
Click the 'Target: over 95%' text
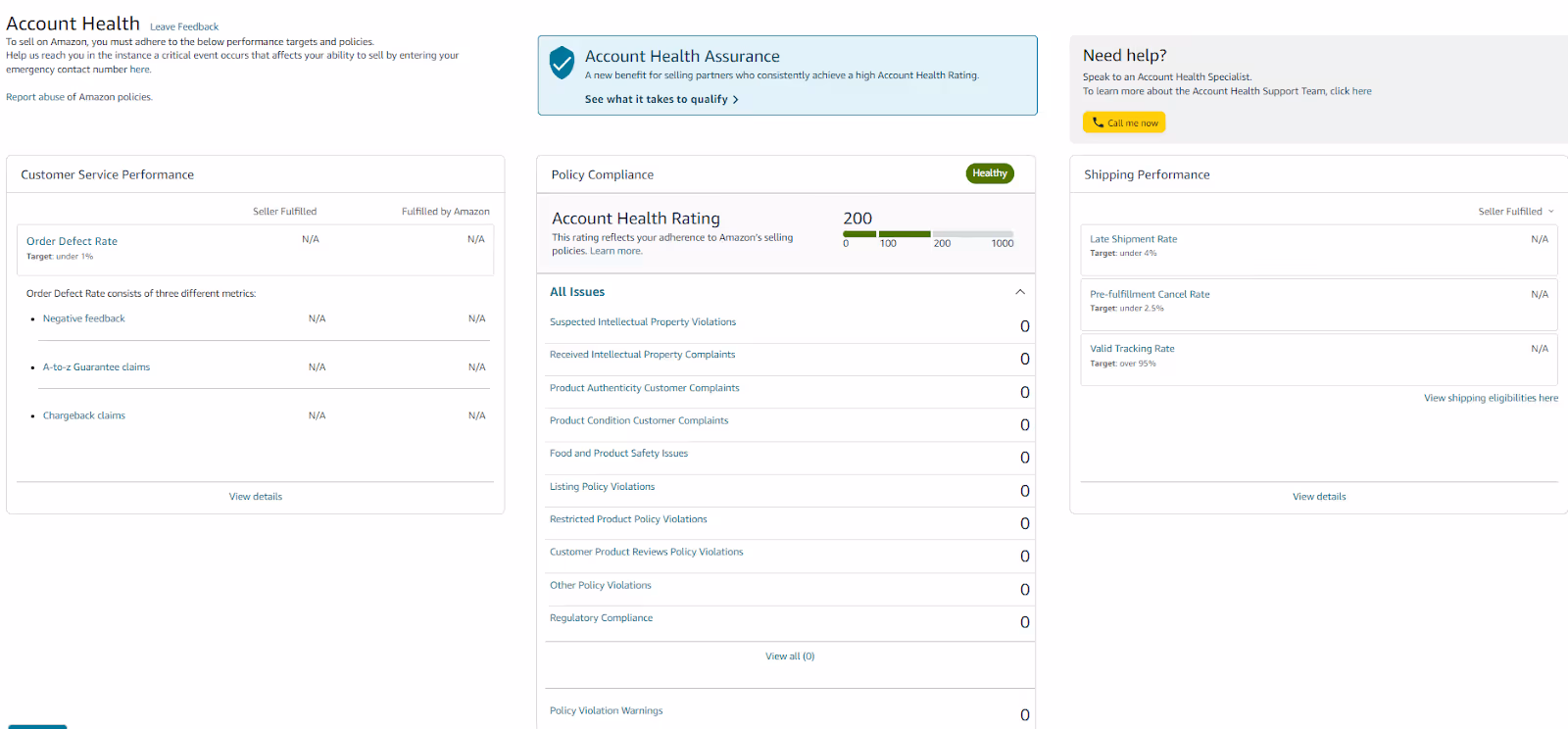(1123, 364)
